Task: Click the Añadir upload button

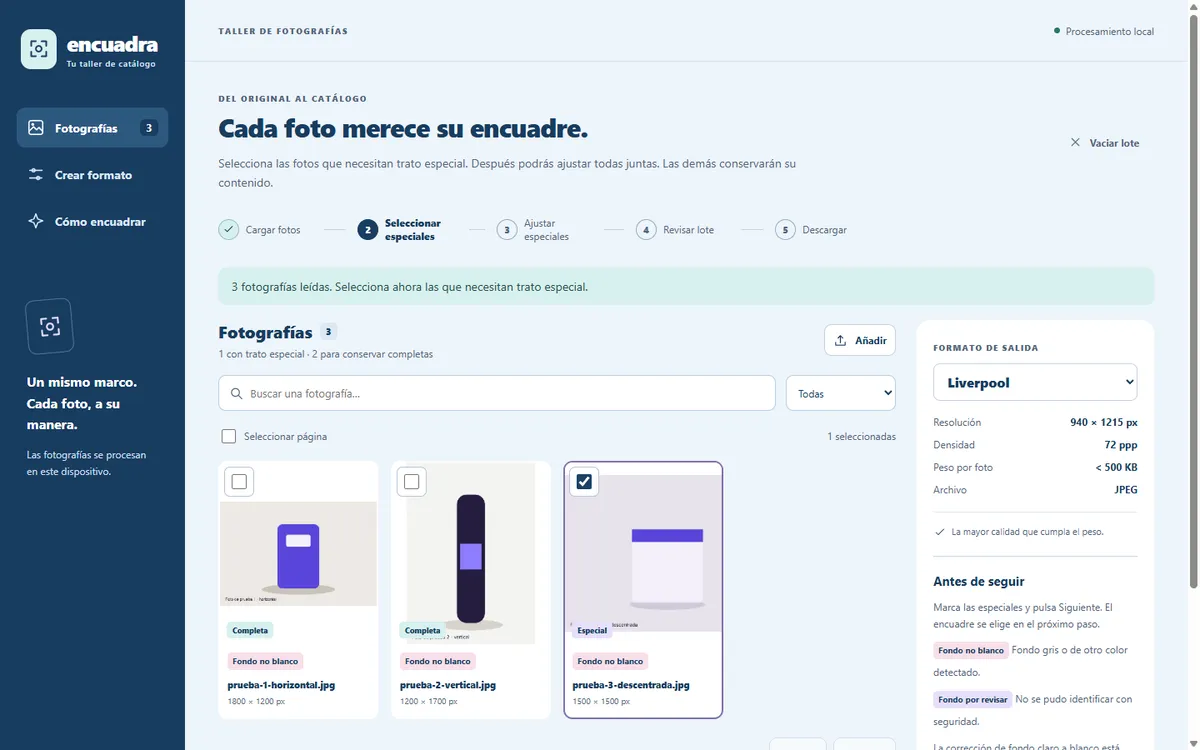Action: point(860,340)
